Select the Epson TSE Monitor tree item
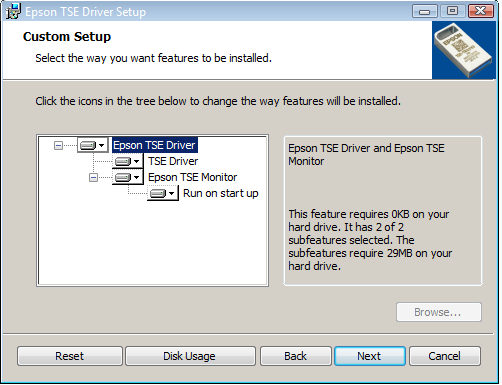 [x=193, y=177]
